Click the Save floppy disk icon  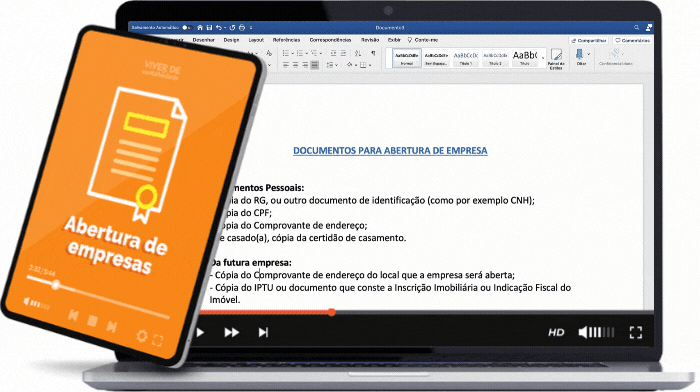click(209, 28)
